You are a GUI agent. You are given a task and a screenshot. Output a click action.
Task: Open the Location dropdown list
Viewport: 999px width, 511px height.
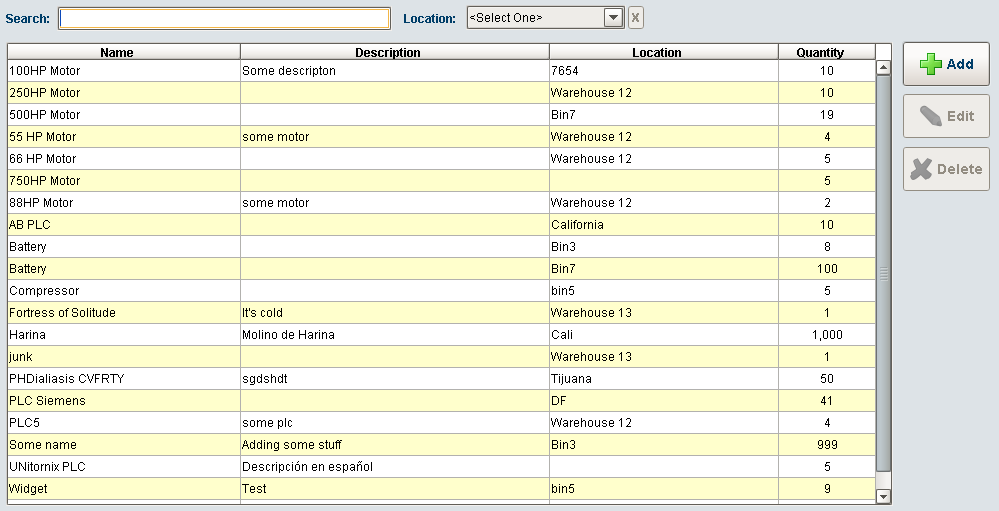(613, 18)
